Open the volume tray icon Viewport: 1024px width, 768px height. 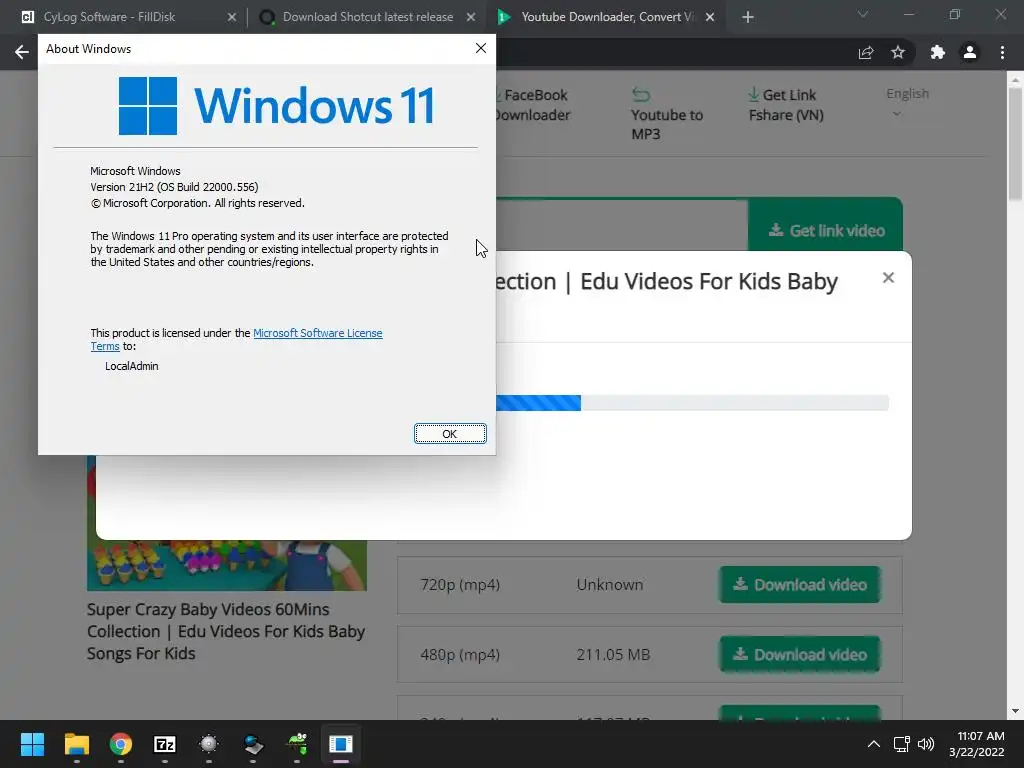(926, 744)
